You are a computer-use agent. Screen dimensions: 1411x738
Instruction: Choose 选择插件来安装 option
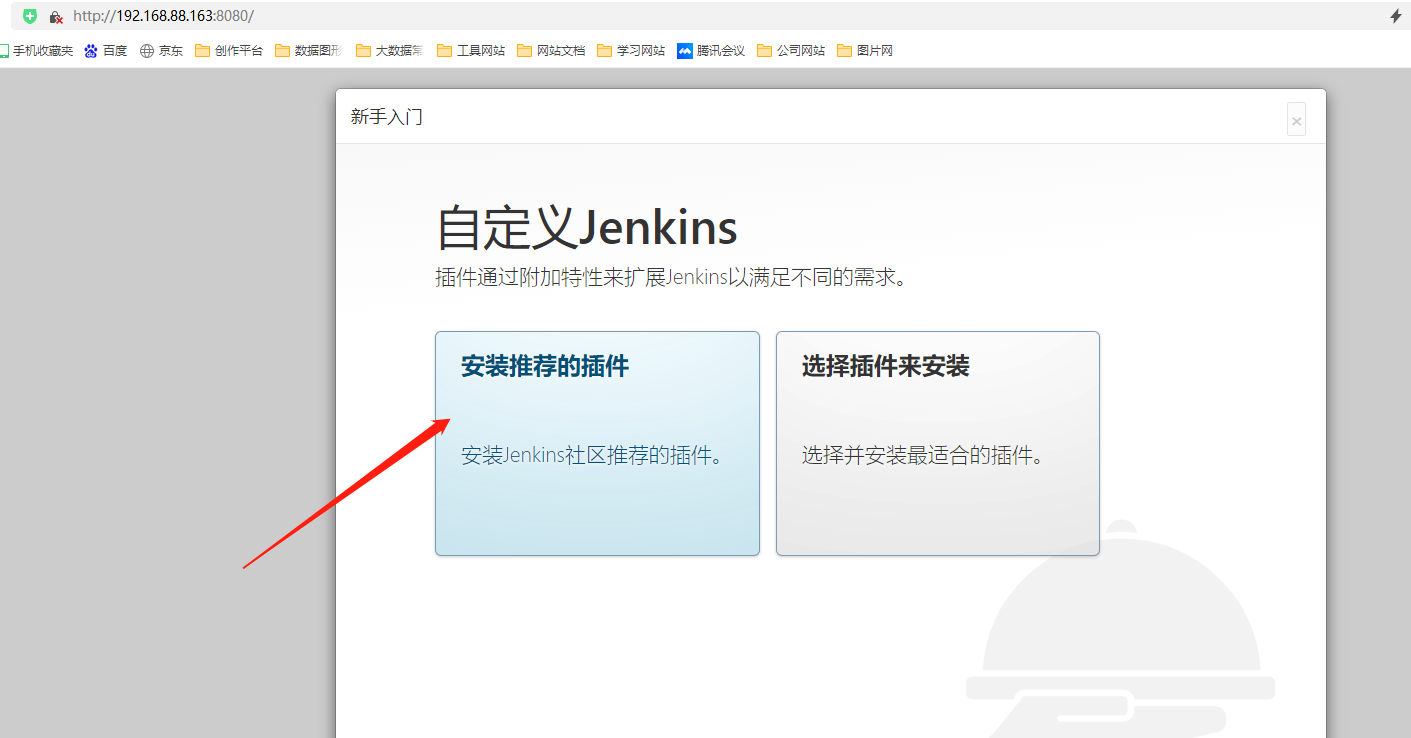[x=938, y=443]
